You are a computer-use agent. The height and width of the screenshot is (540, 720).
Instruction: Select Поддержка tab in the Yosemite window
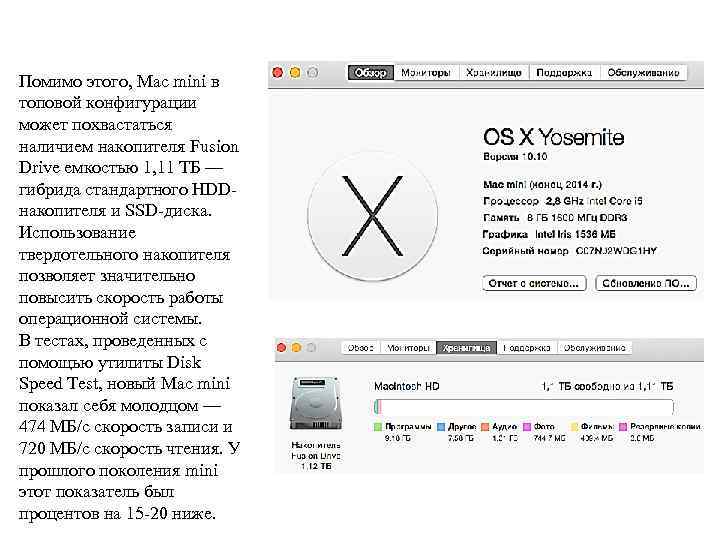click(x=564, y=73)
